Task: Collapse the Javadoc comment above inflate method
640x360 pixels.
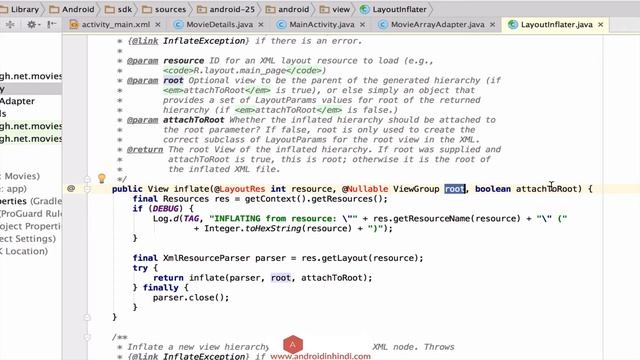Action: 87,179
